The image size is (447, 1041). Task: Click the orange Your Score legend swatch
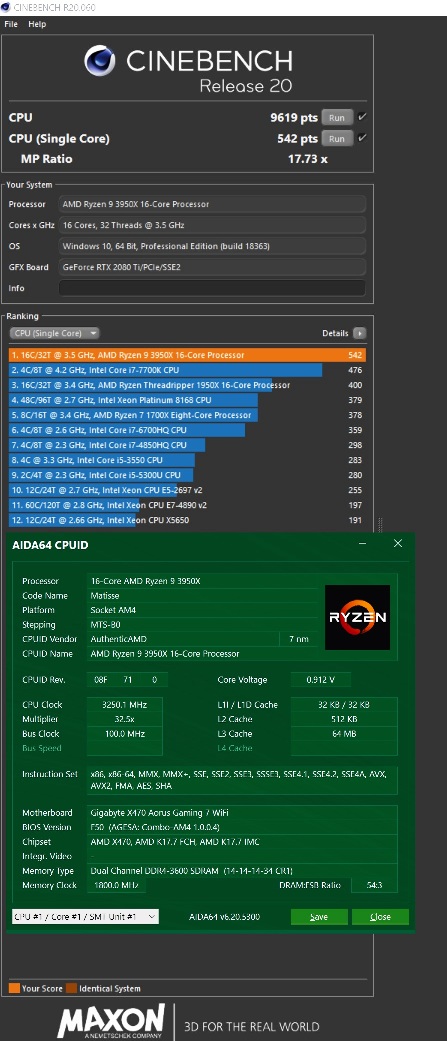[14, 988]
